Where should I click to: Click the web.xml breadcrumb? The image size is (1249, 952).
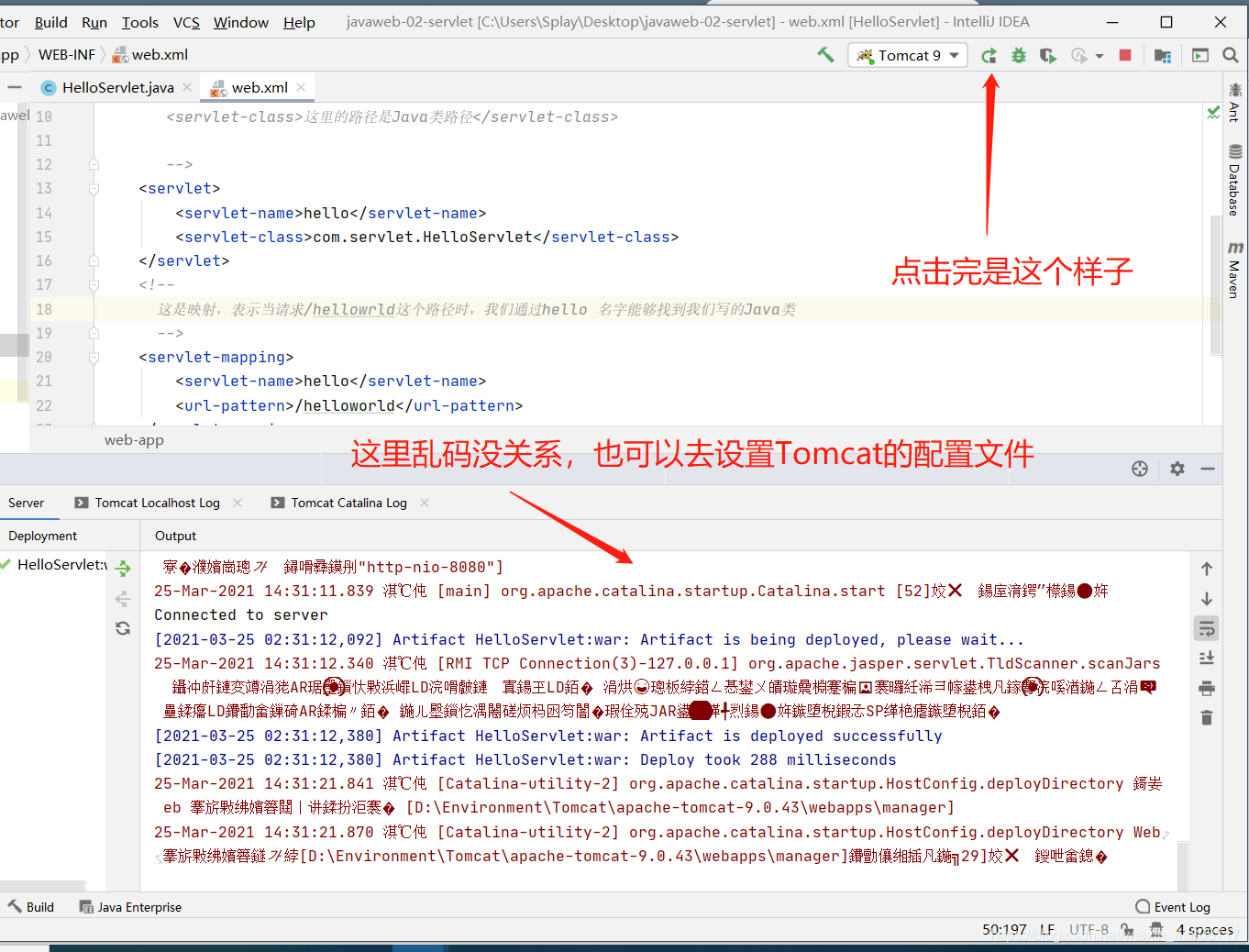click(x=150, y=55)
